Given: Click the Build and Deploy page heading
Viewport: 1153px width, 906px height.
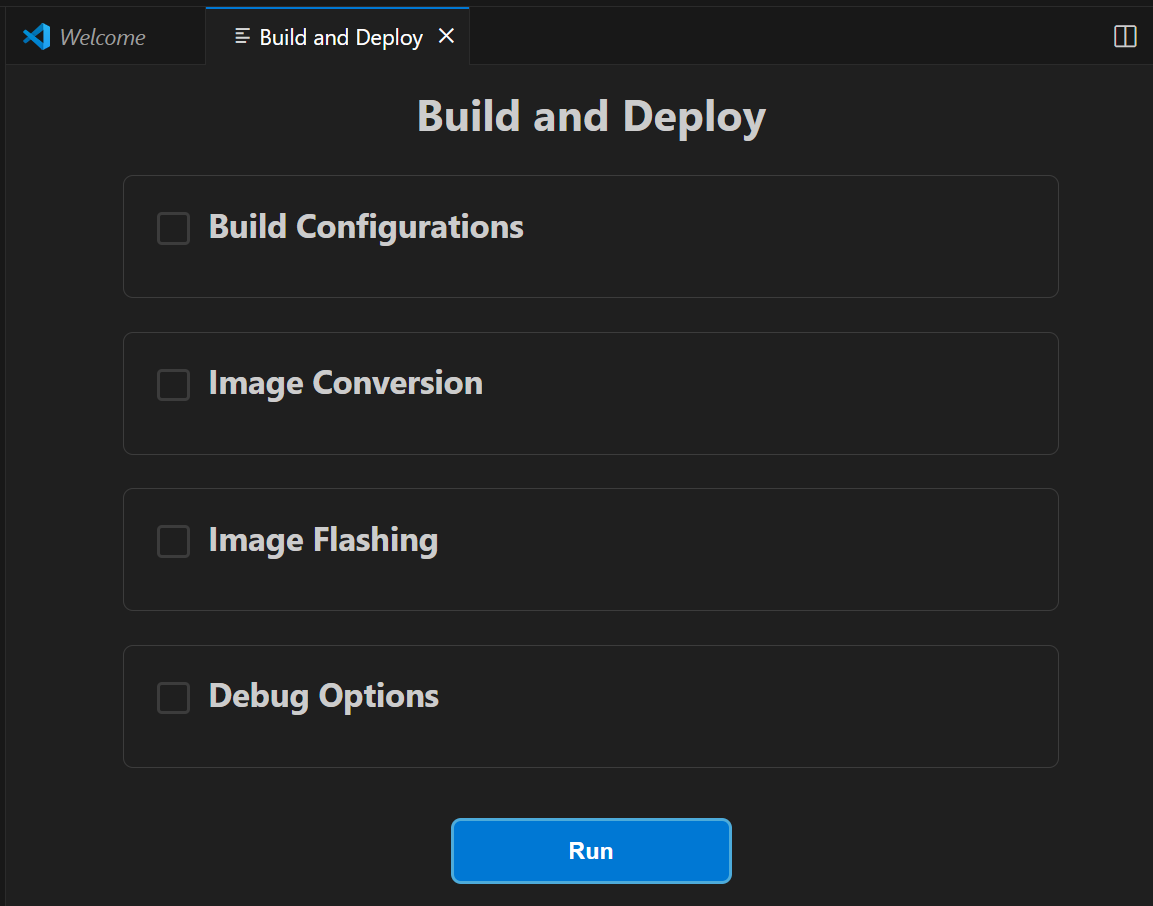Looking at the screenshot, I should pyautogui.click(x=591, y=116).
